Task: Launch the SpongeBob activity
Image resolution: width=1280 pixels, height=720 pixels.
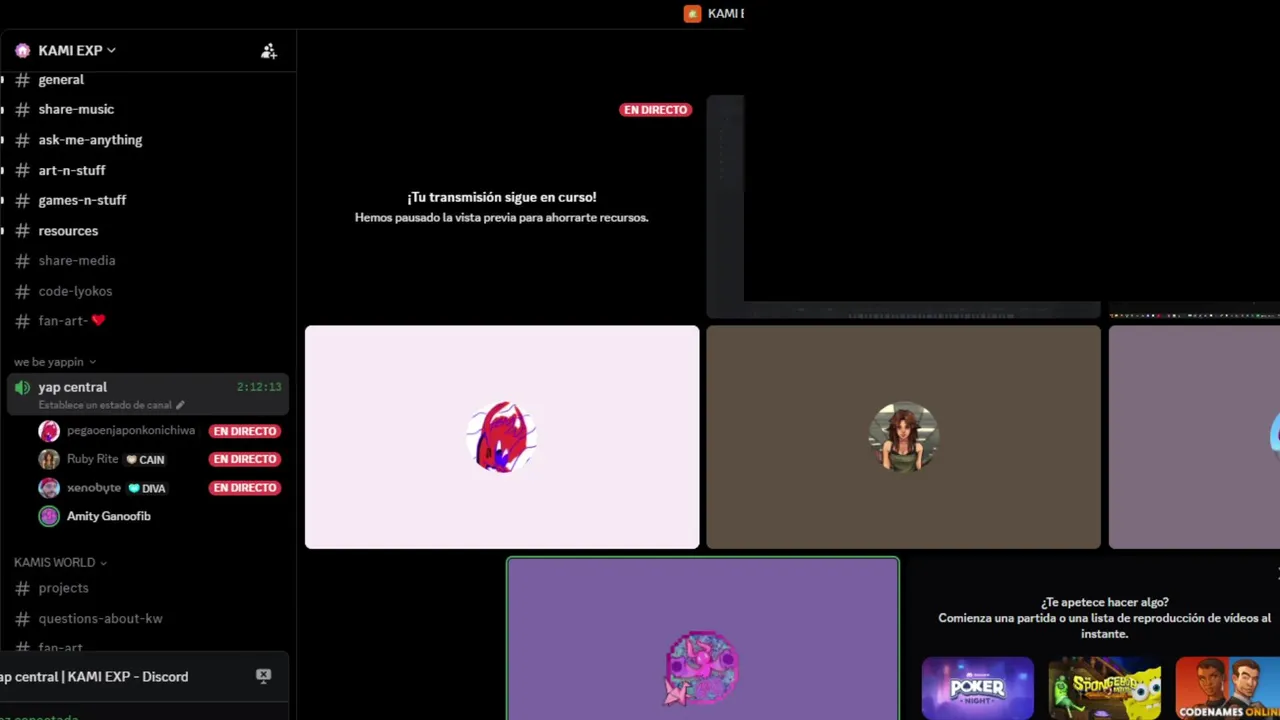Action: coord(1105,688)
